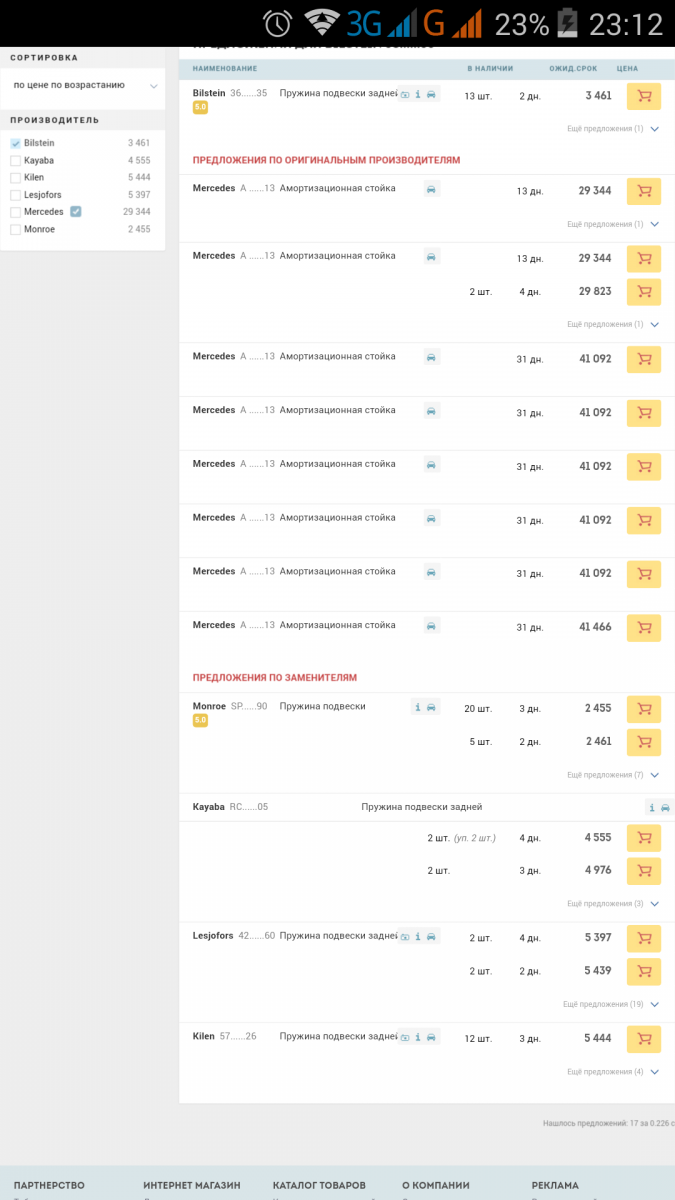Add Bilstein spring priced 3 461 to cart
The image size is (675, 1200).
click(x=643, y=96)
